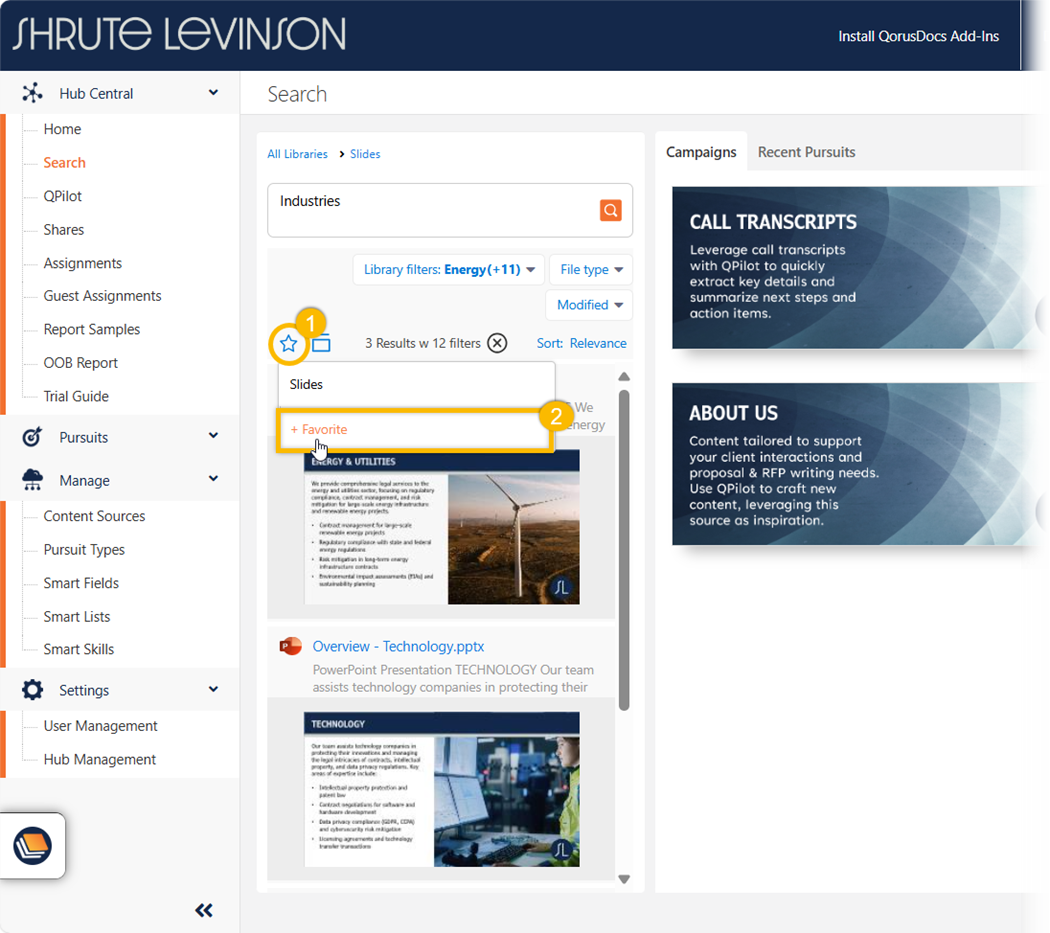Open the File type dropdown

pos(591,269)
